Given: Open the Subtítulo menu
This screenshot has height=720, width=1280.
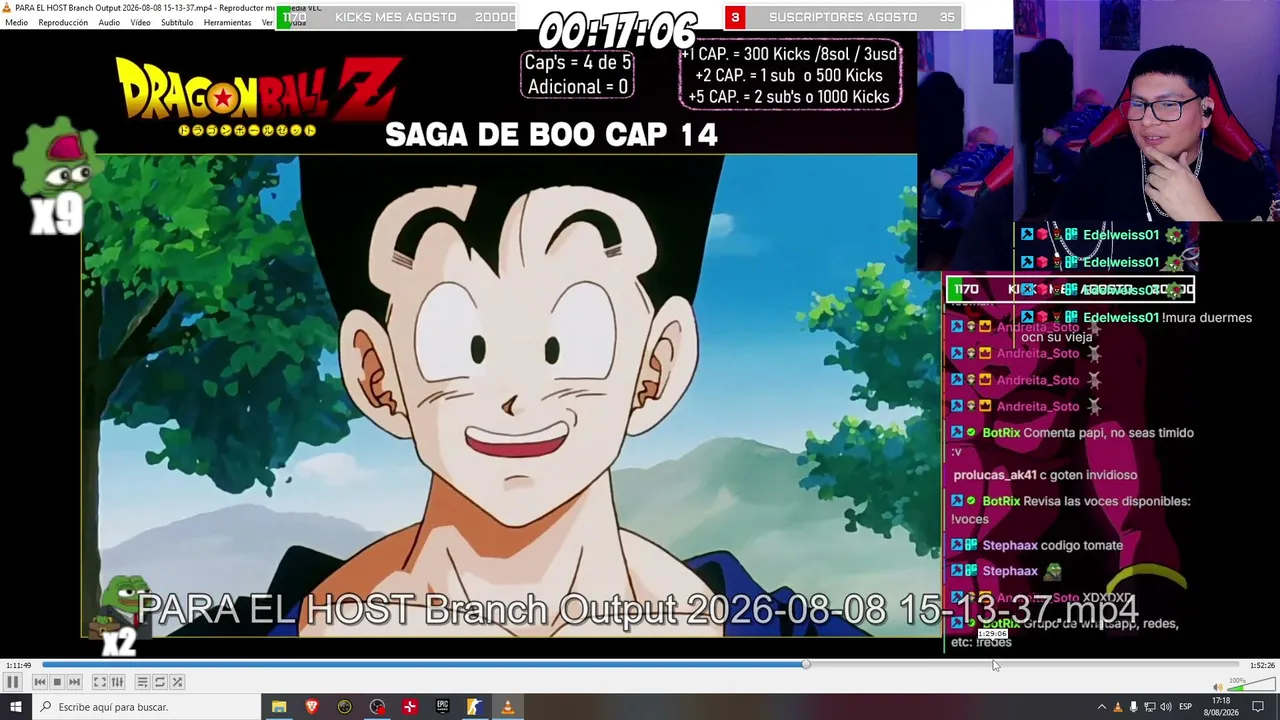Looking at the screenshot, I should (x=177, y=22).
